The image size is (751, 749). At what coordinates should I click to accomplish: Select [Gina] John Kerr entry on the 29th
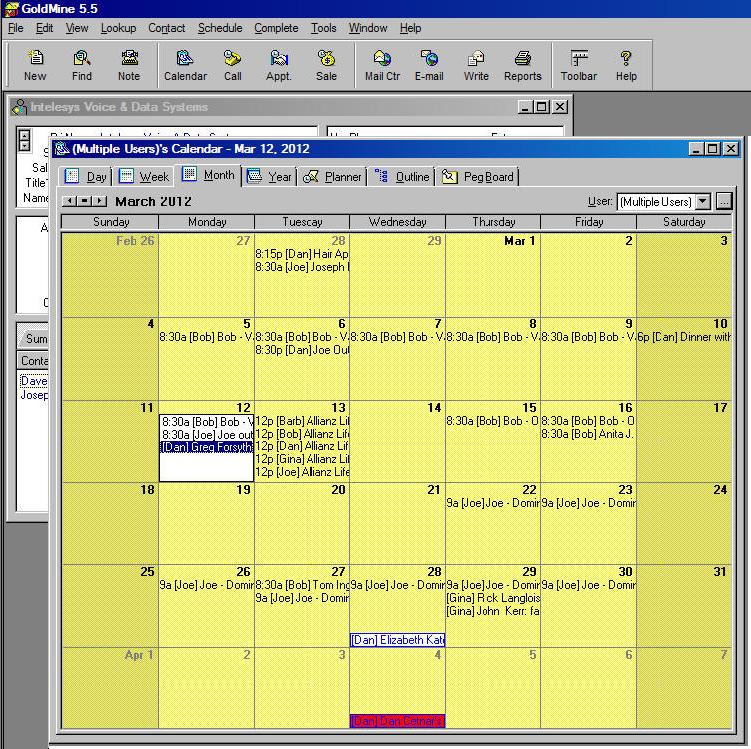[493, 611]
